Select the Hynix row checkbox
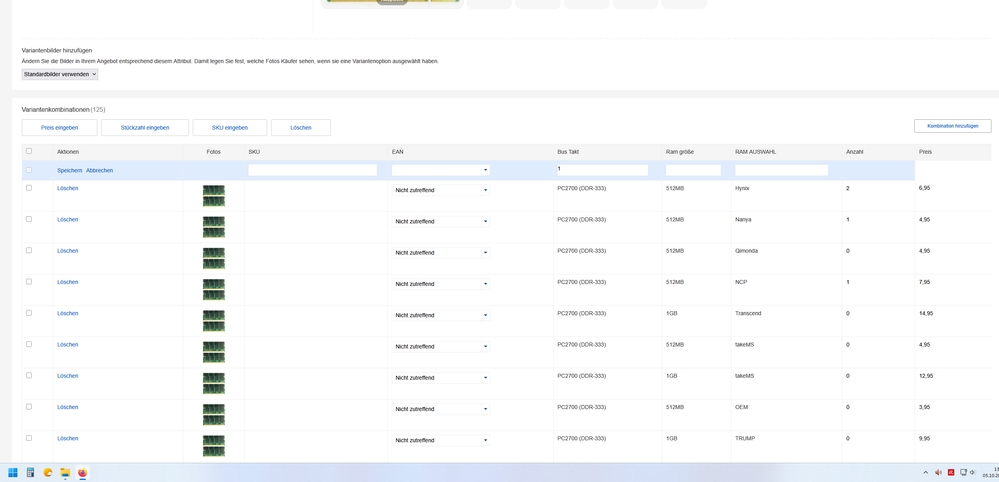The height and width of the screenshot is (482, 999). 29,188
